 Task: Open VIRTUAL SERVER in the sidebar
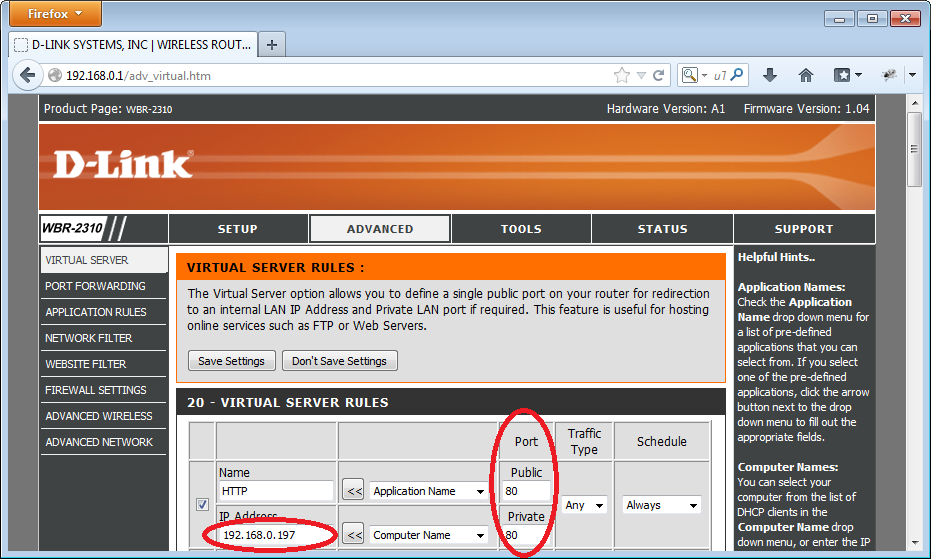pos(103,260)
